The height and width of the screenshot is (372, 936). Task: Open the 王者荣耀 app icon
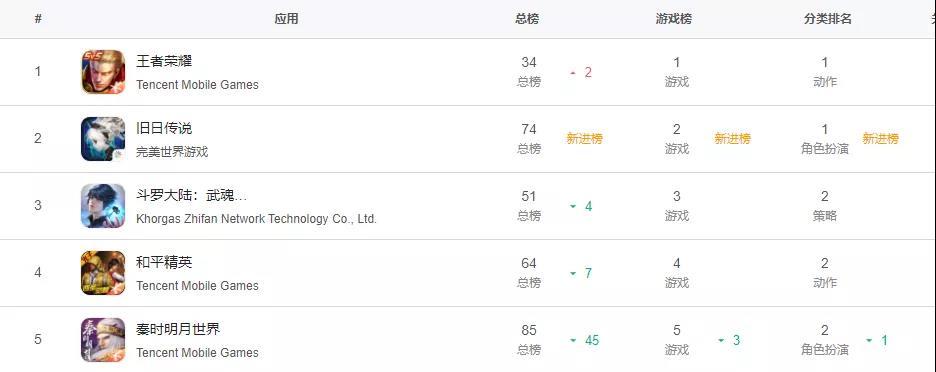click(103, 72)
